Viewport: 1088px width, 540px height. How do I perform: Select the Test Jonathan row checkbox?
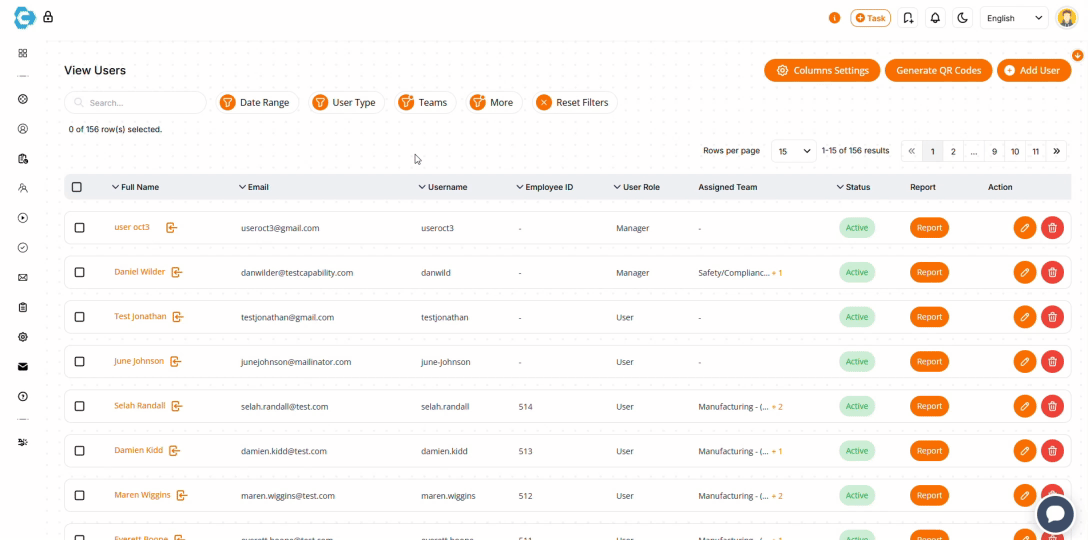[79, 317]
